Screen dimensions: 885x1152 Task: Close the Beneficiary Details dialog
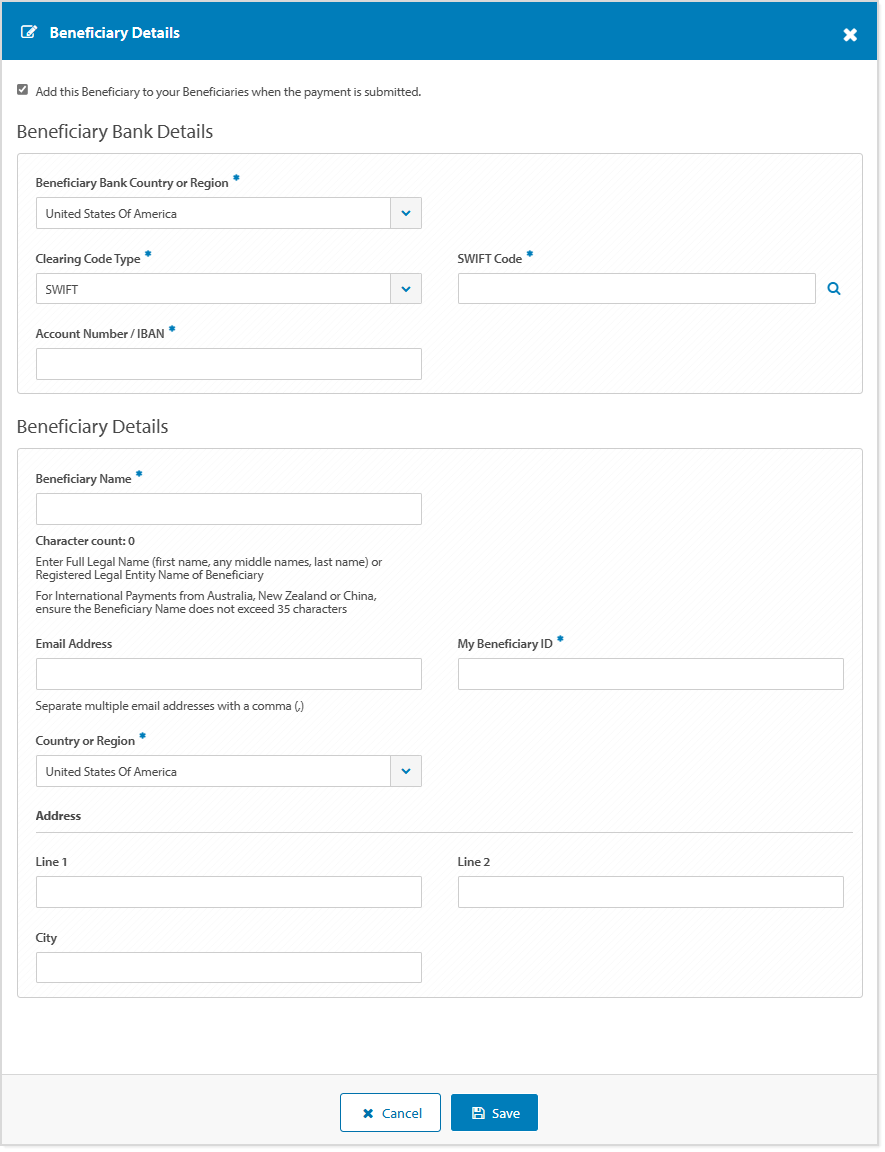coord(850,35)
